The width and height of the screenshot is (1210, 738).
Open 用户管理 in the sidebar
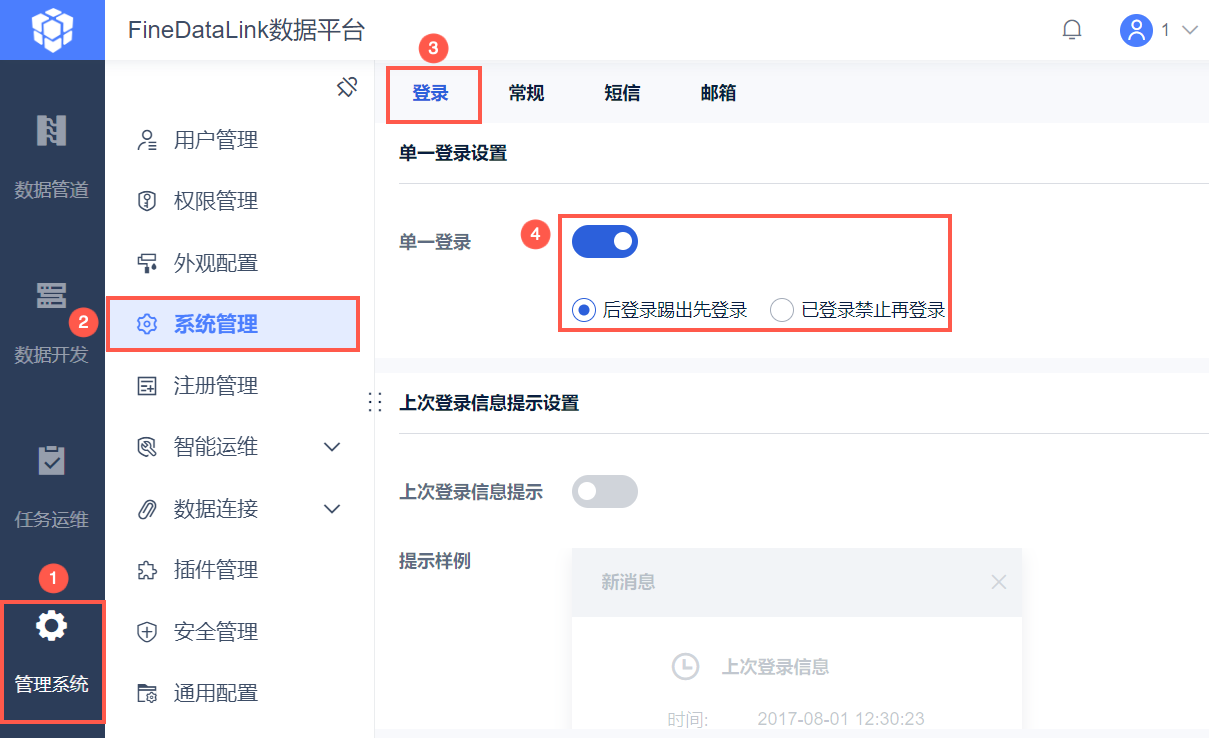(216, 140)
